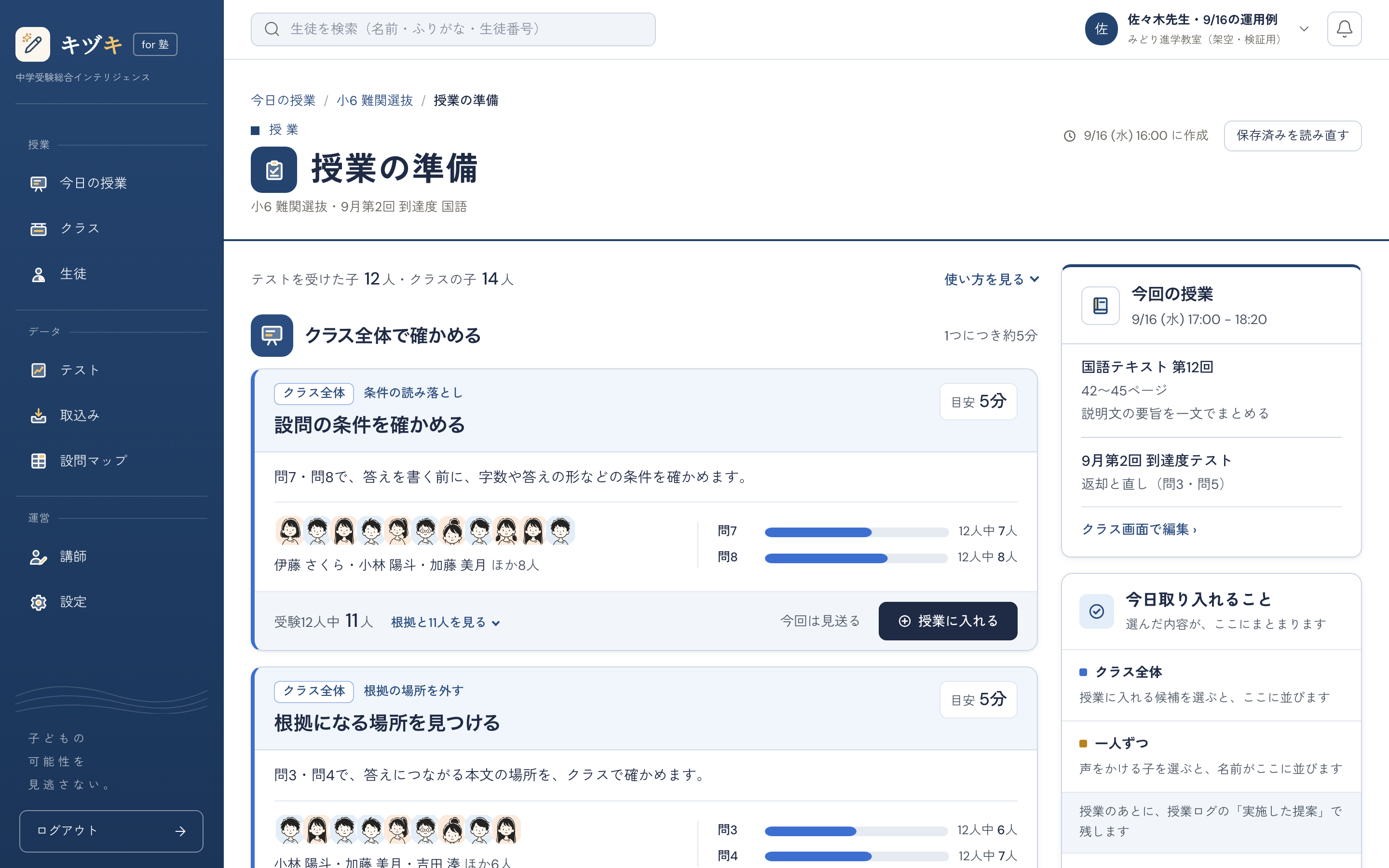1389x868 pixels.
Task: Follow the 小6 難関選抜 breadcrumb link
Action: tap(374, 100)
